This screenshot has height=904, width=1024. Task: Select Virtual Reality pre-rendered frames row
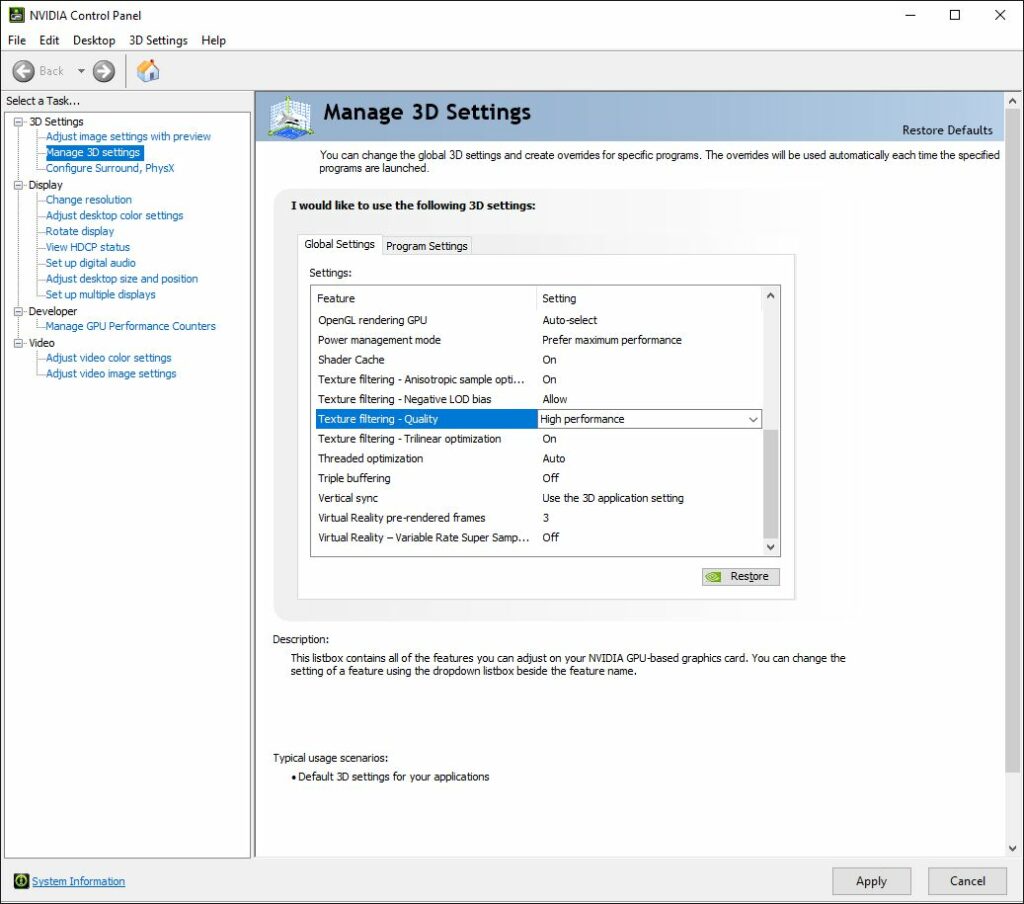tap(538, 518)
